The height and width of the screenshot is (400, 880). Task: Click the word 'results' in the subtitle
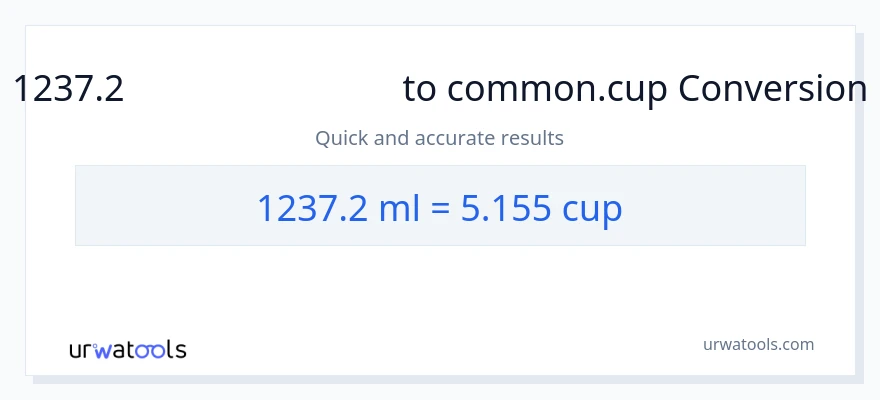(533, 138)
